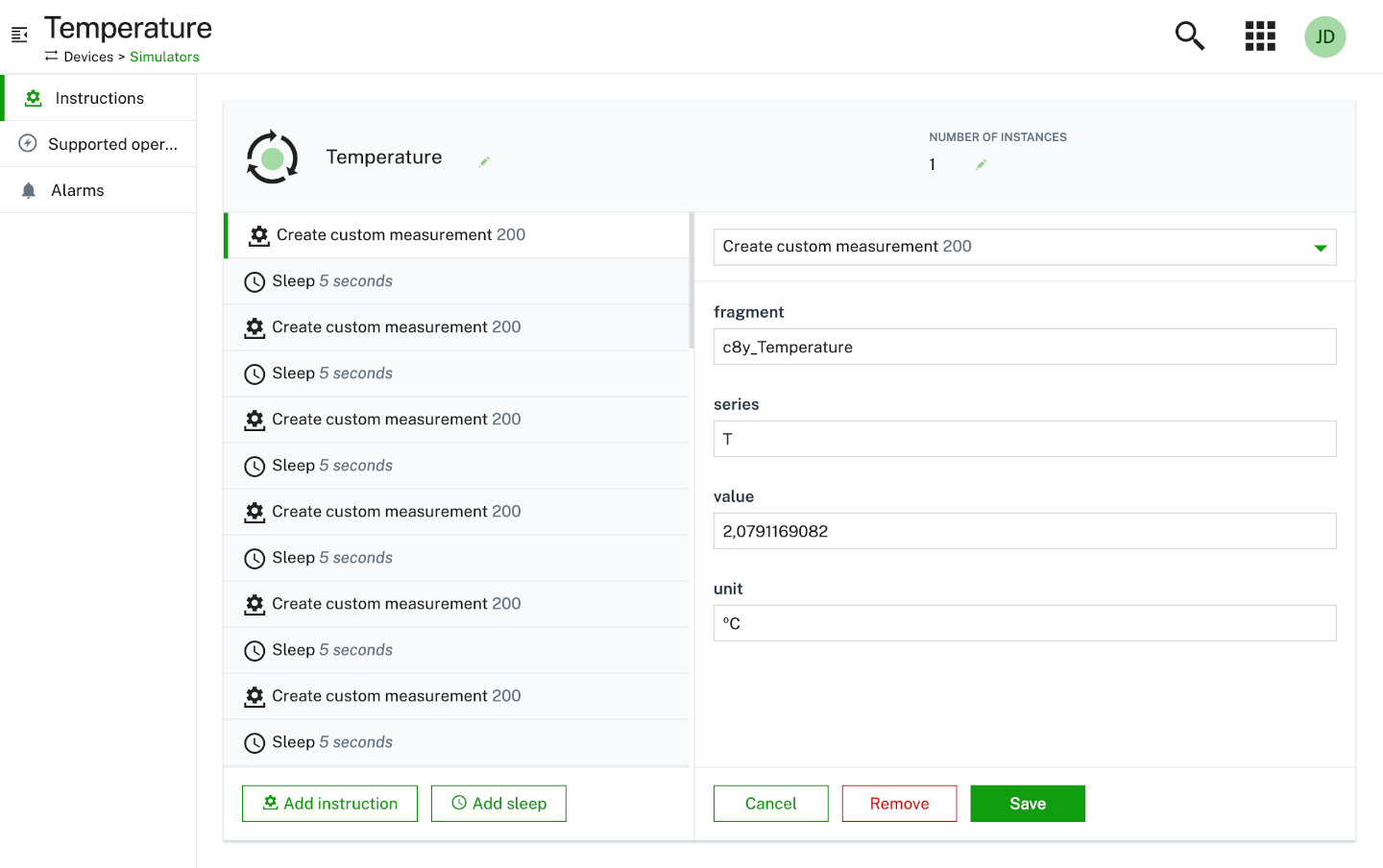Open the application switcher grid icon
Screen dimensions: 1383x868
pyautogui.click(x=1259, y=36)
